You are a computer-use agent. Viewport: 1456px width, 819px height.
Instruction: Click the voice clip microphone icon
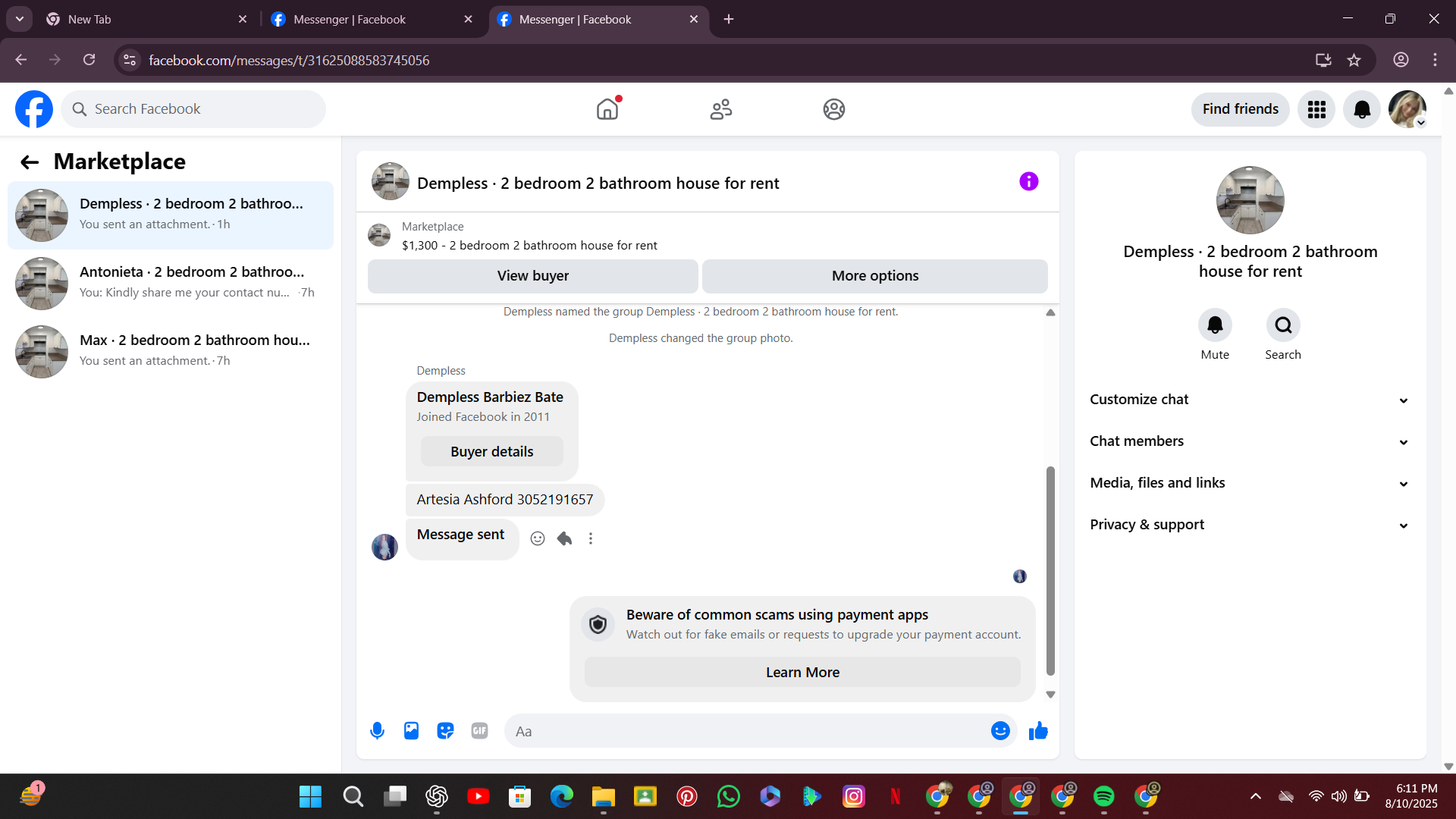pyautogui.click(x=377, y=731)
